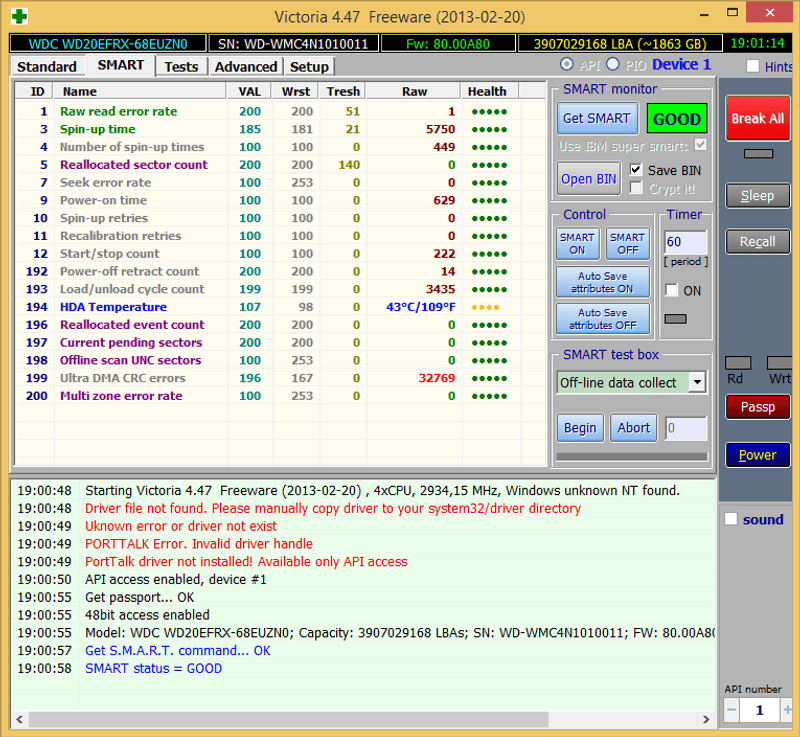Click the Passp button
The width and height of the screenshot is (800, 737).
pyautogui.click(x=757, y=407)
